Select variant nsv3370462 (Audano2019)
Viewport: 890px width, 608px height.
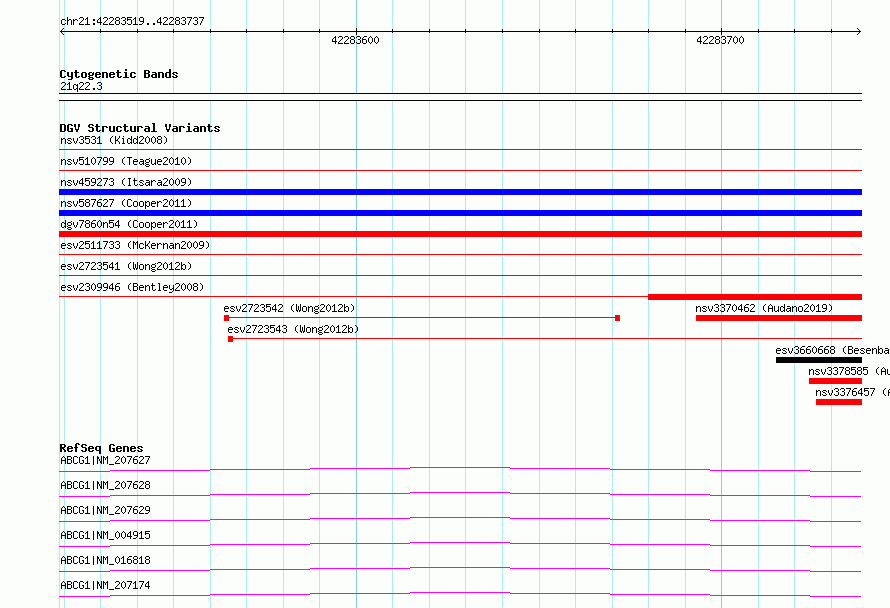tap(764, 308)
